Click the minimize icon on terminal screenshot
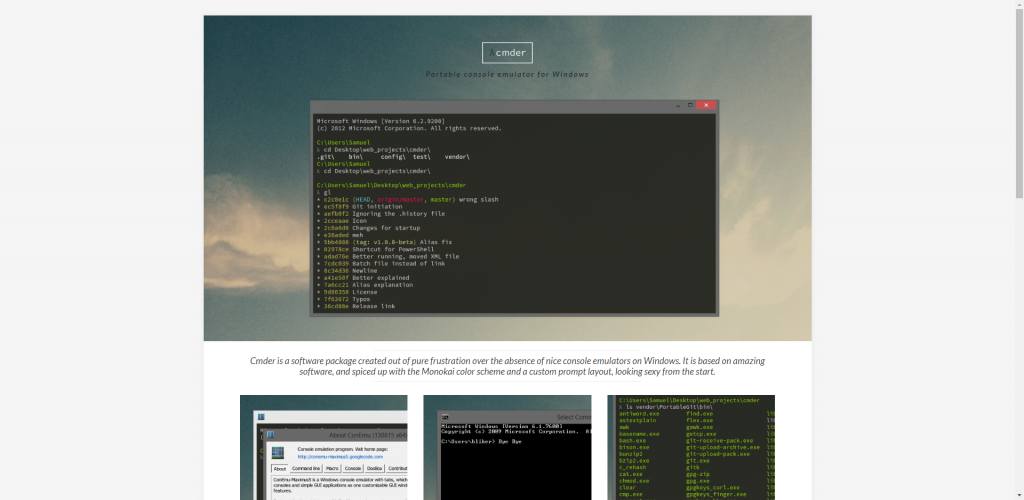This screenshot has height=500, width=1024. (x=679, y=105)
